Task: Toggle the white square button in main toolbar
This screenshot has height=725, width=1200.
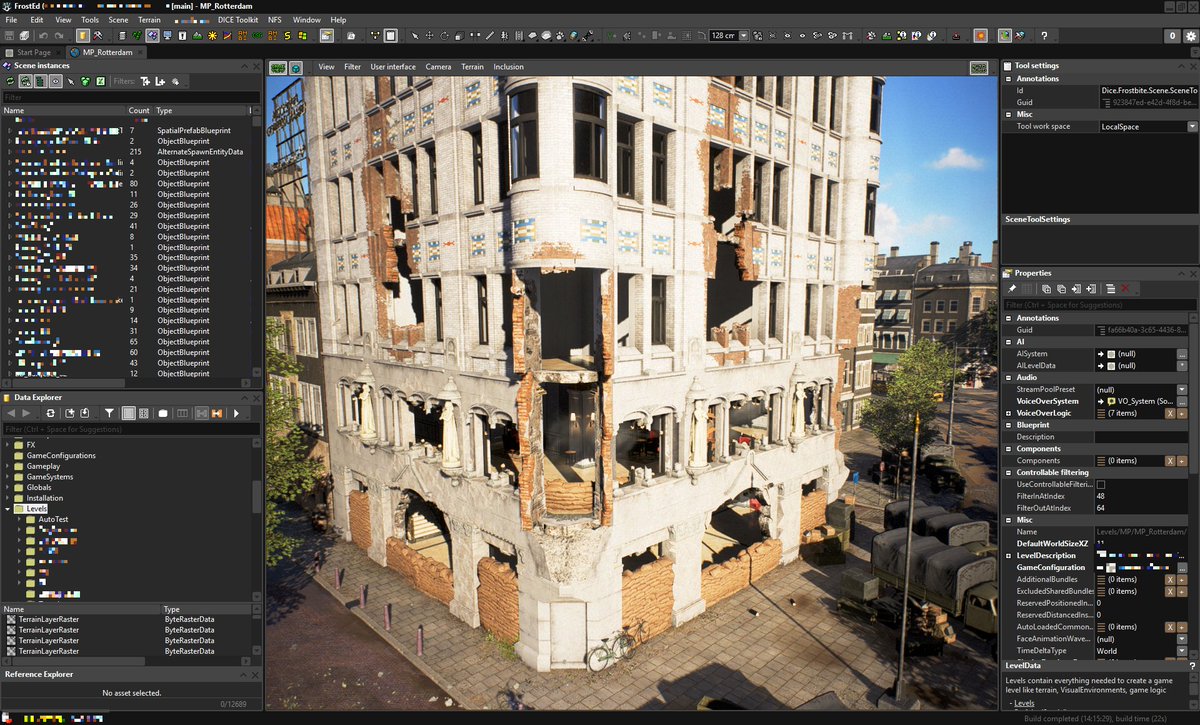Action: [391, 36]
